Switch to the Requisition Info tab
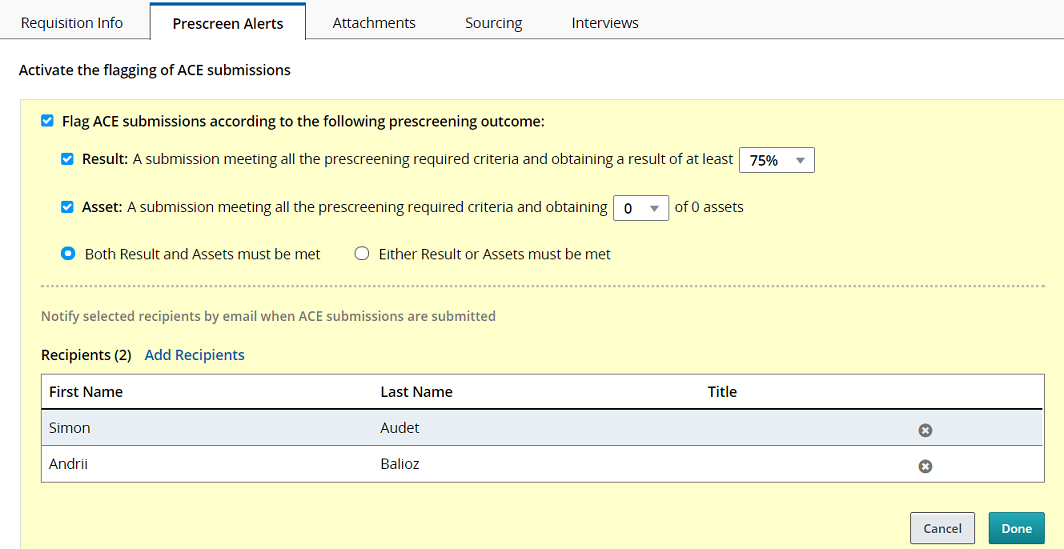The image size is (1064, 549). tap(72, 22)
